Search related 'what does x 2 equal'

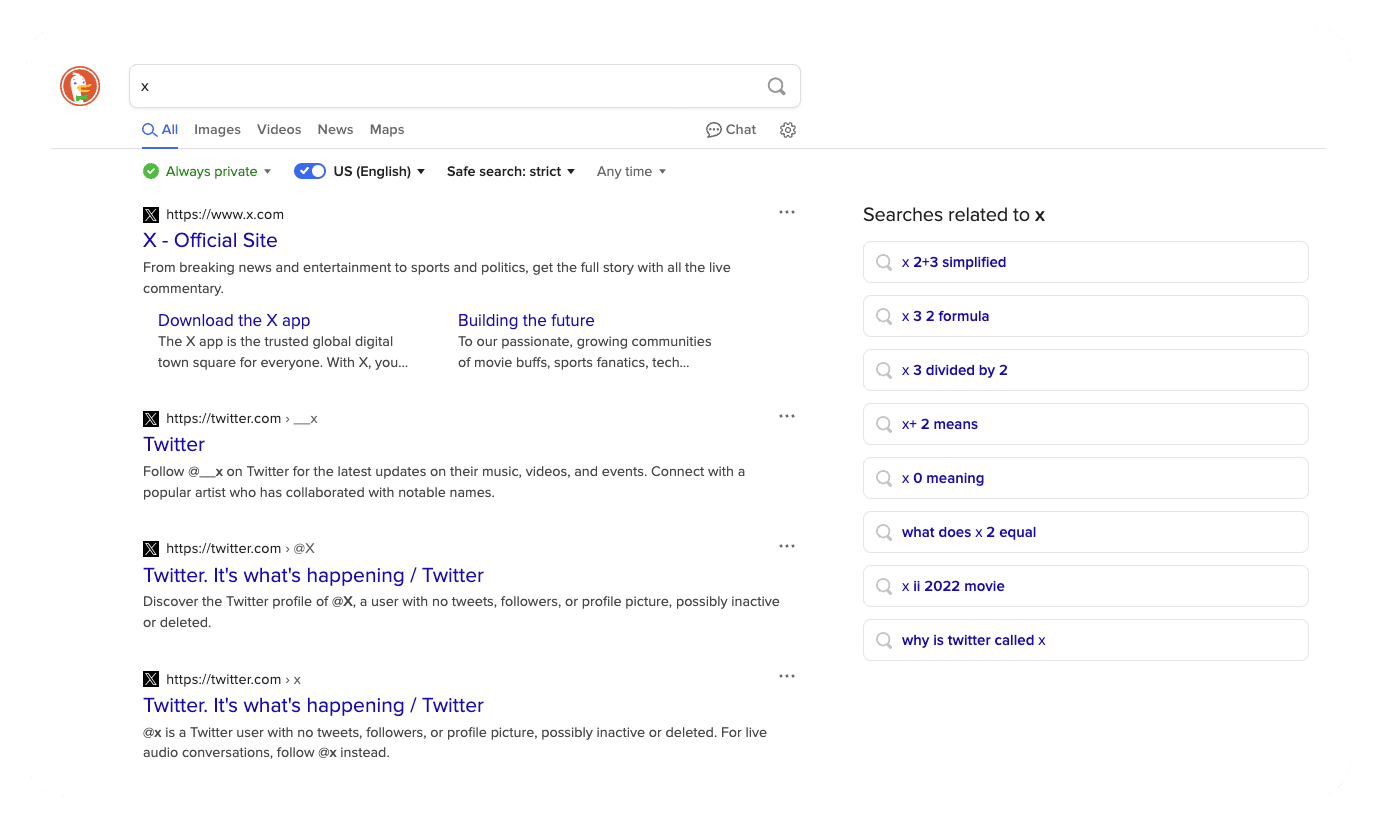point(1085,532)
